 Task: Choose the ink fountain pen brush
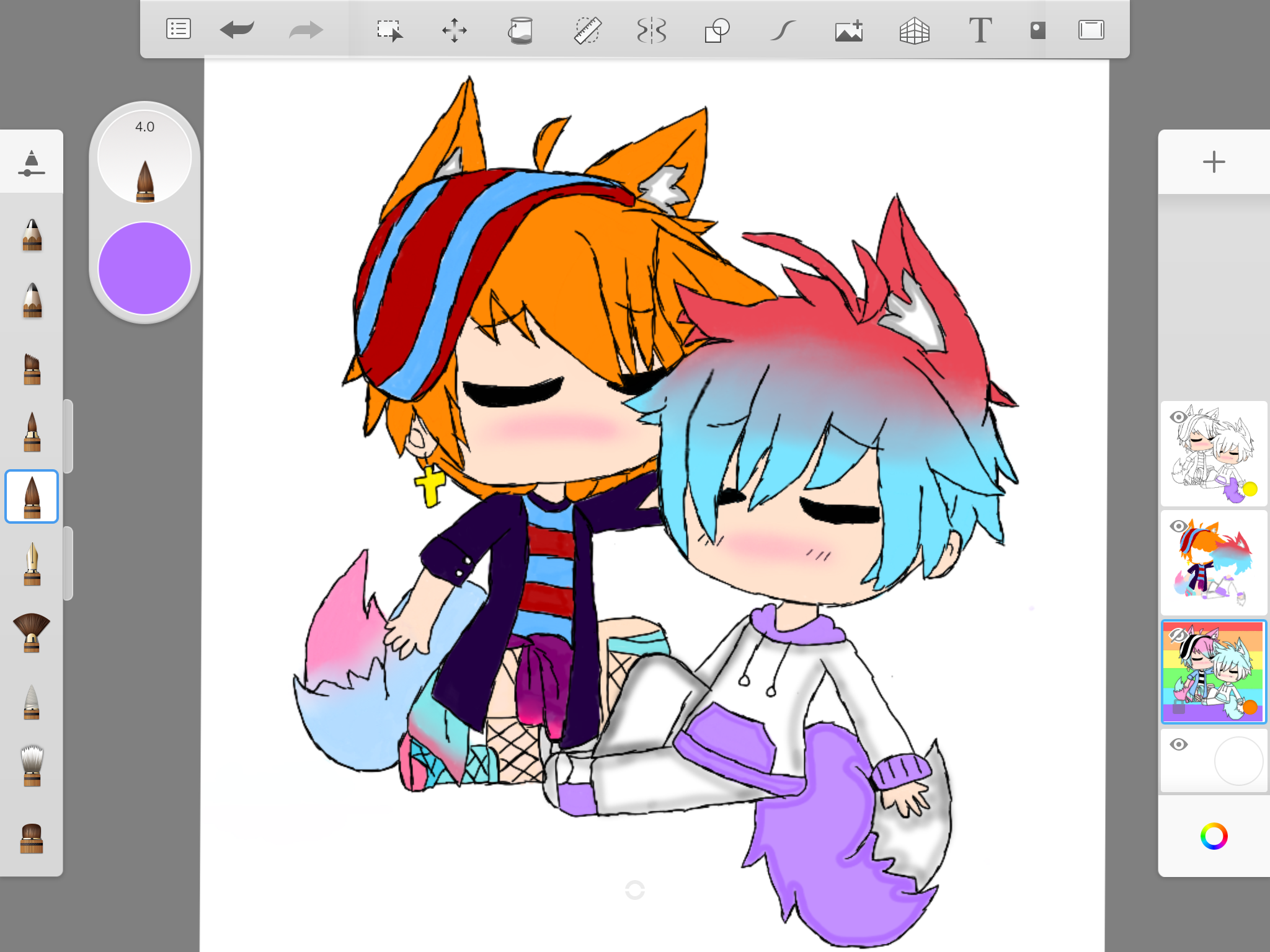[32, 564]
